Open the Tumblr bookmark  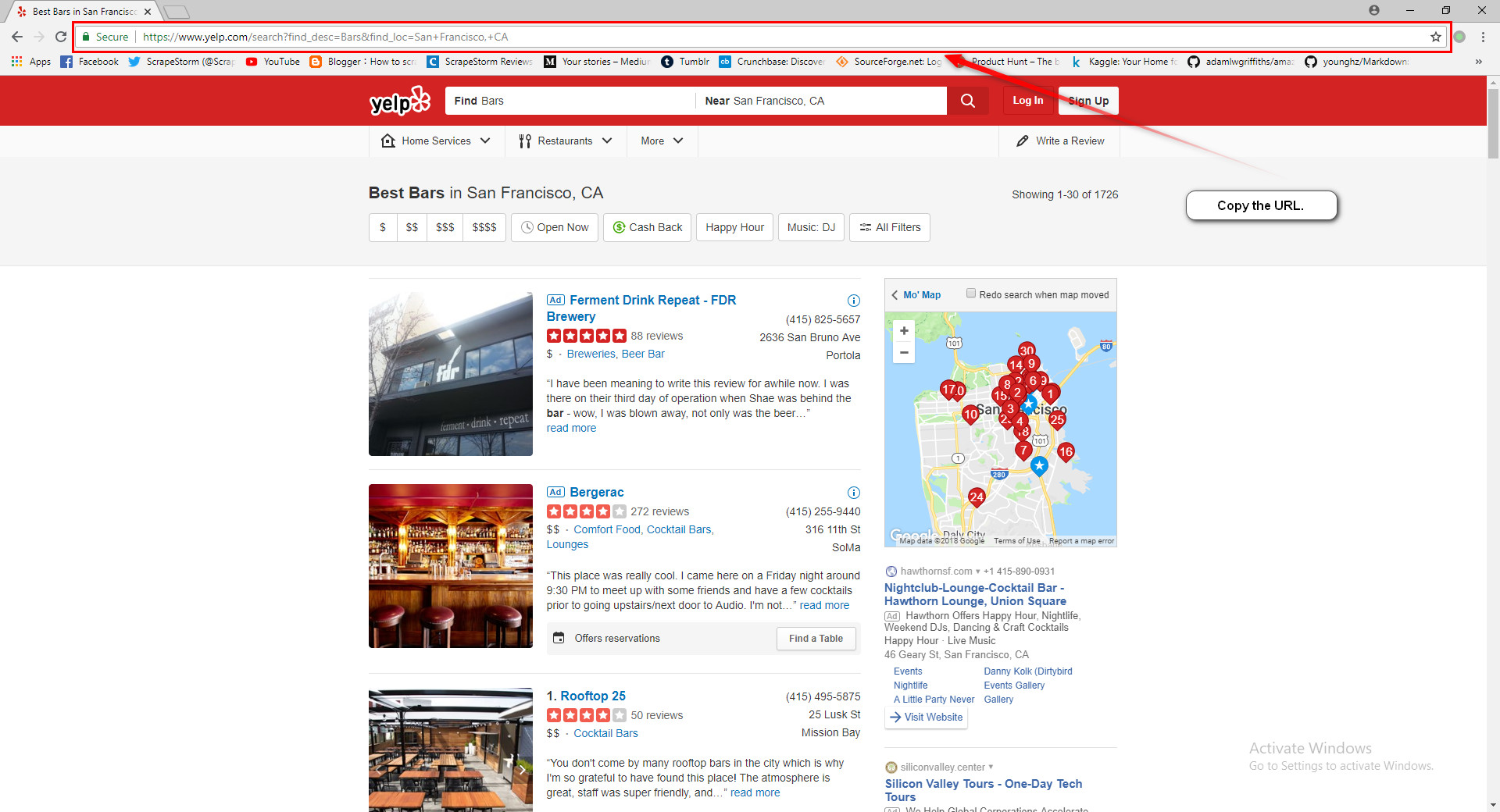(685, 62)
